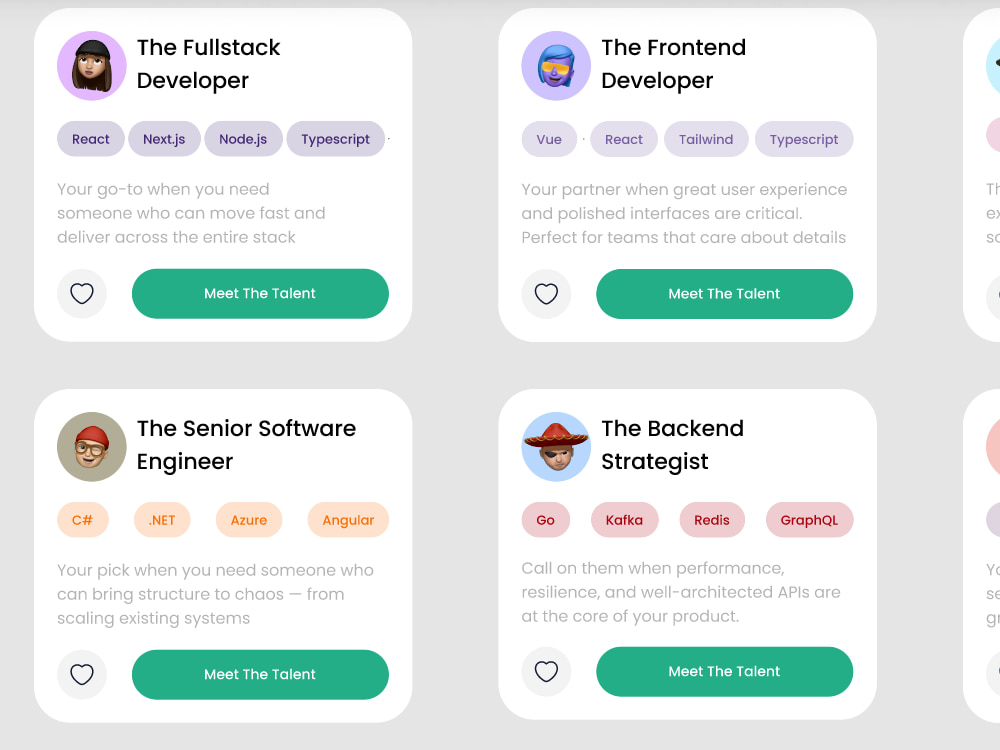
Task: Click Meet The Talent on Frontend Developer
Action: pos(724,294)
